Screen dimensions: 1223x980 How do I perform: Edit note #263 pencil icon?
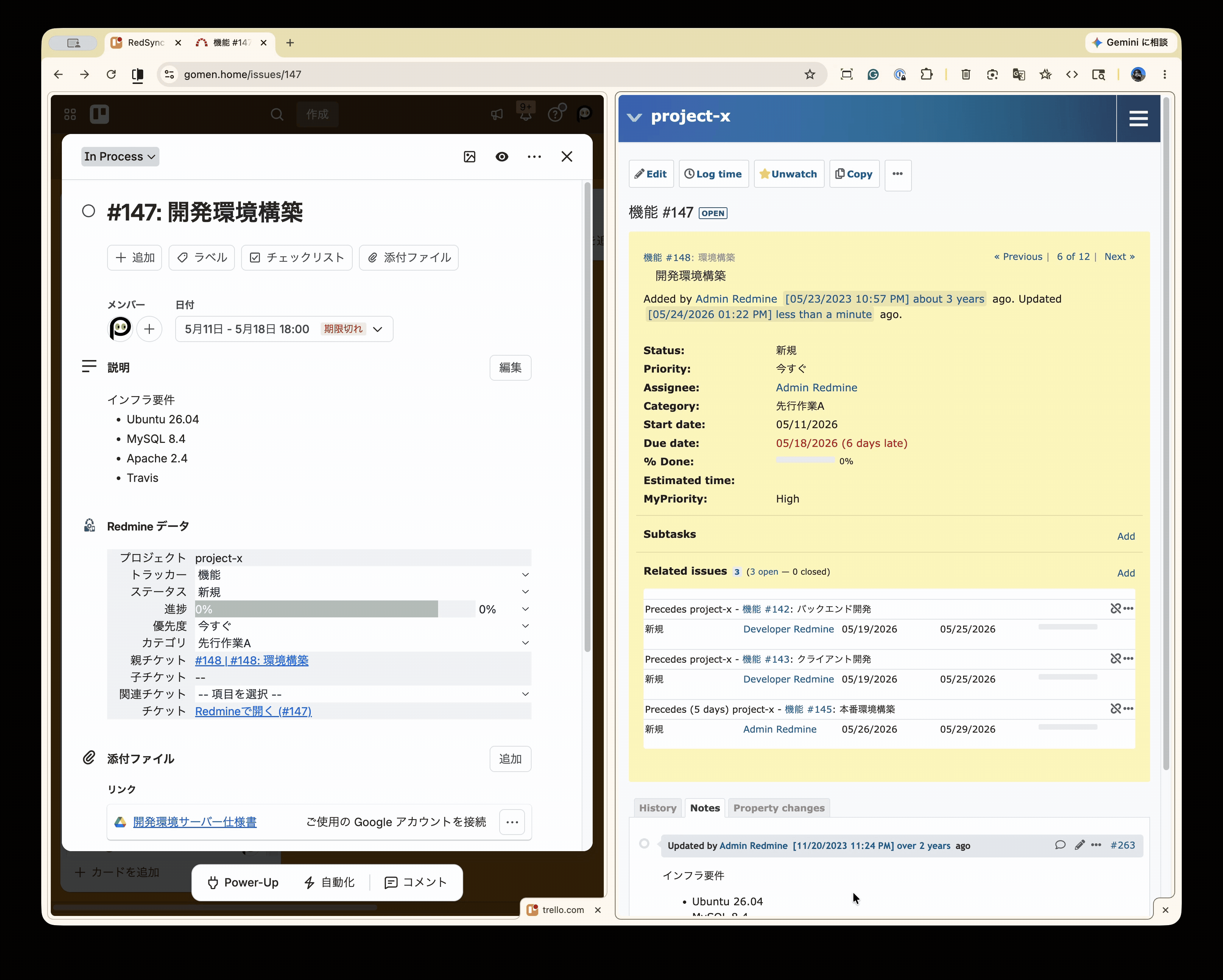pos(1079,845)
